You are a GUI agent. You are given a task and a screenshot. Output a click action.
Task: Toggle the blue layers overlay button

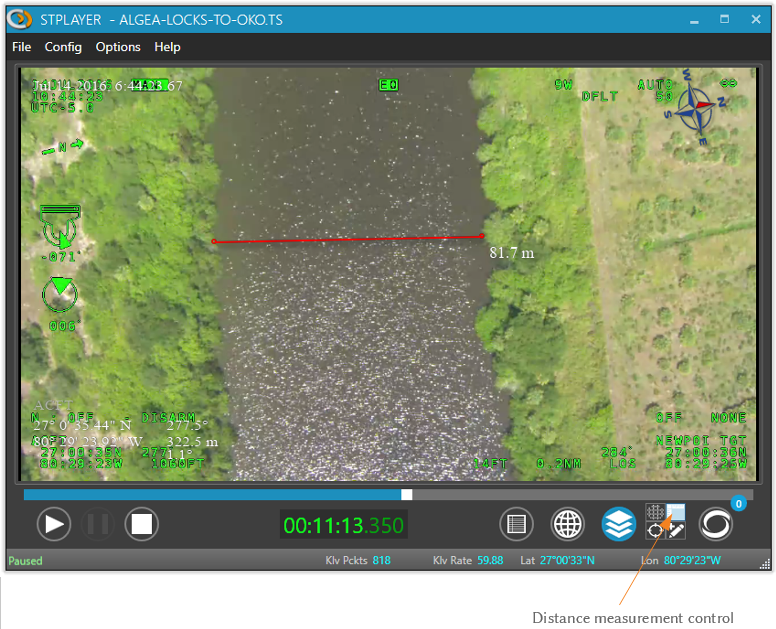coord(619,524)
